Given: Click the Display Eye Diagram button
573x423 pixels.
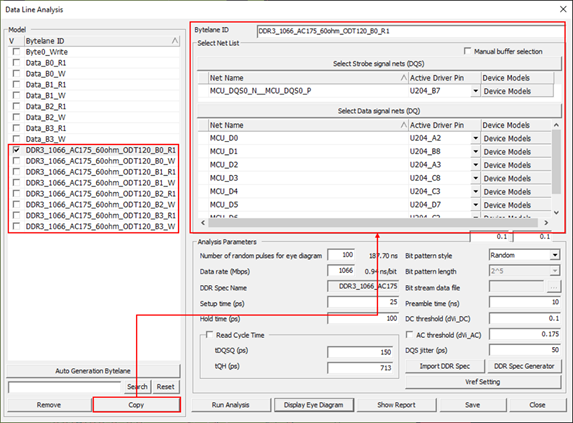Looking at the screenshot, I should pos(314,405).
